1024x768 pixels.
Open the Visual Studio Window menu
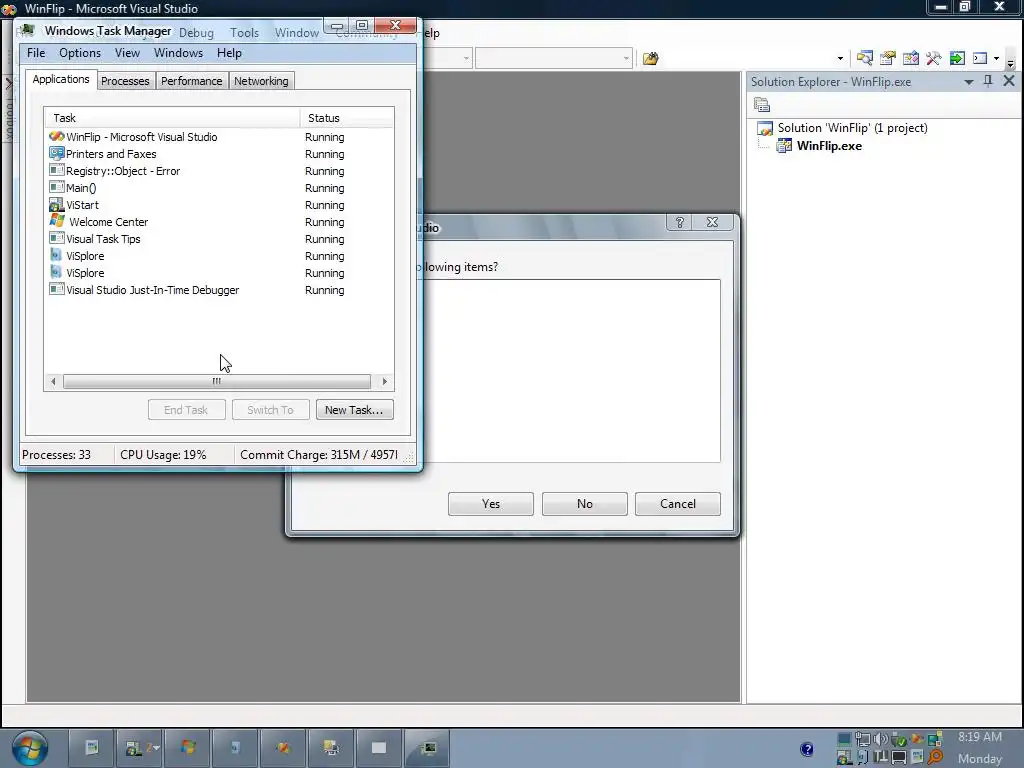296,33
